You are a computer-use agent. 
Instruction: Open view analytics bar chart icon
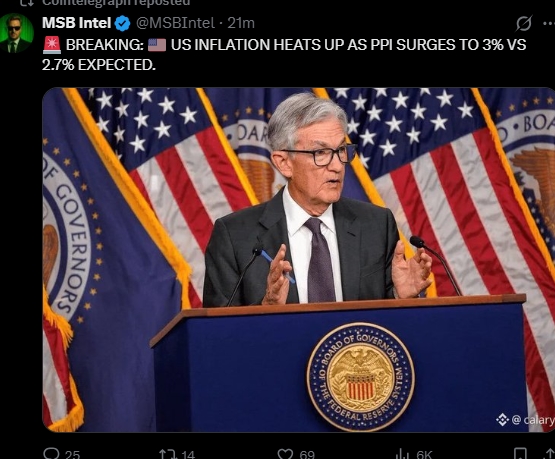[402, 454]
